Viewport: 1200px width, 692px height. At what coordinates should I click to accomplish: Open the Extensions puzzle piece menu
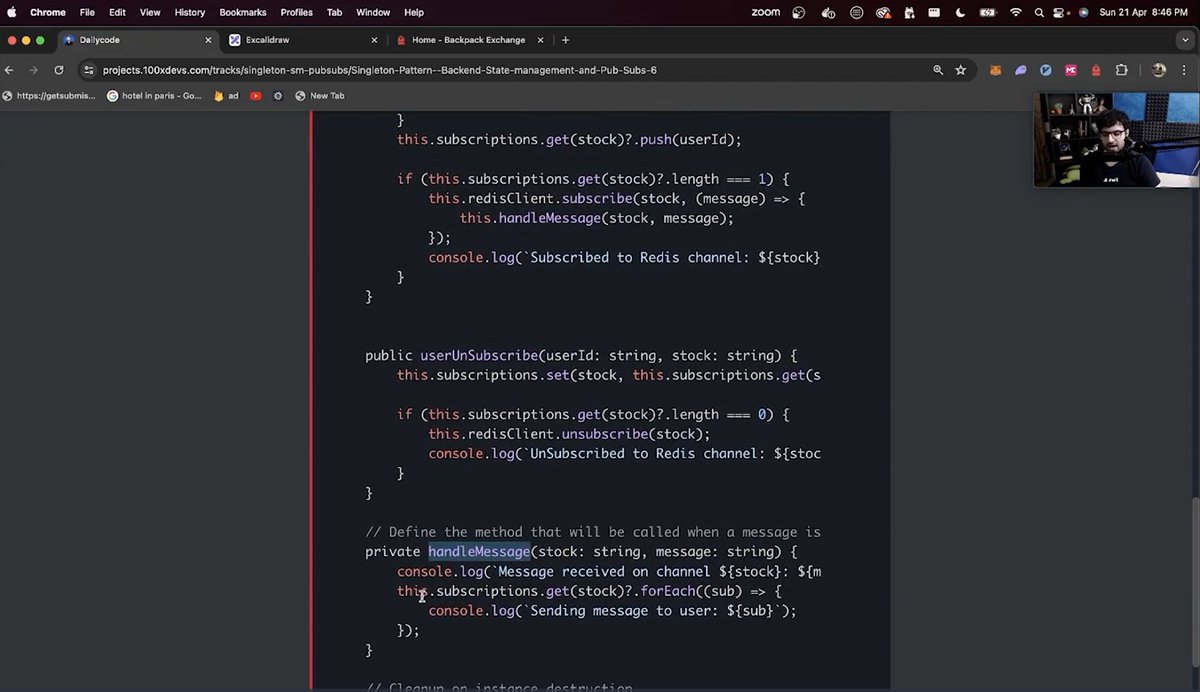(x=1121, y=70)
